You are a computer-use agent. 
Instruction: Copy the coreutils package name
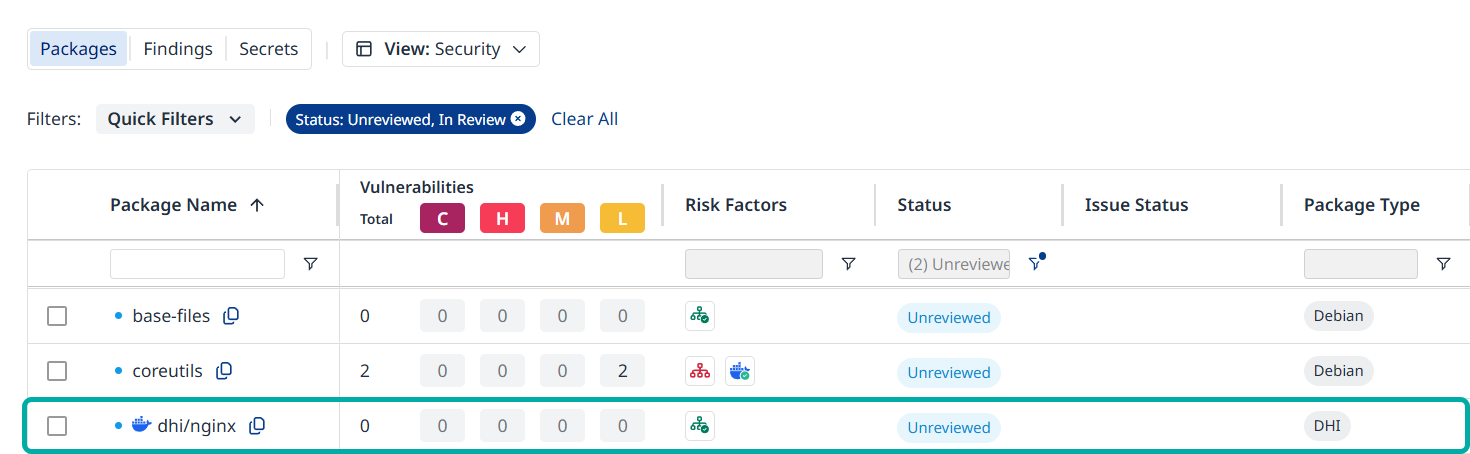click(x=224, y=371)
